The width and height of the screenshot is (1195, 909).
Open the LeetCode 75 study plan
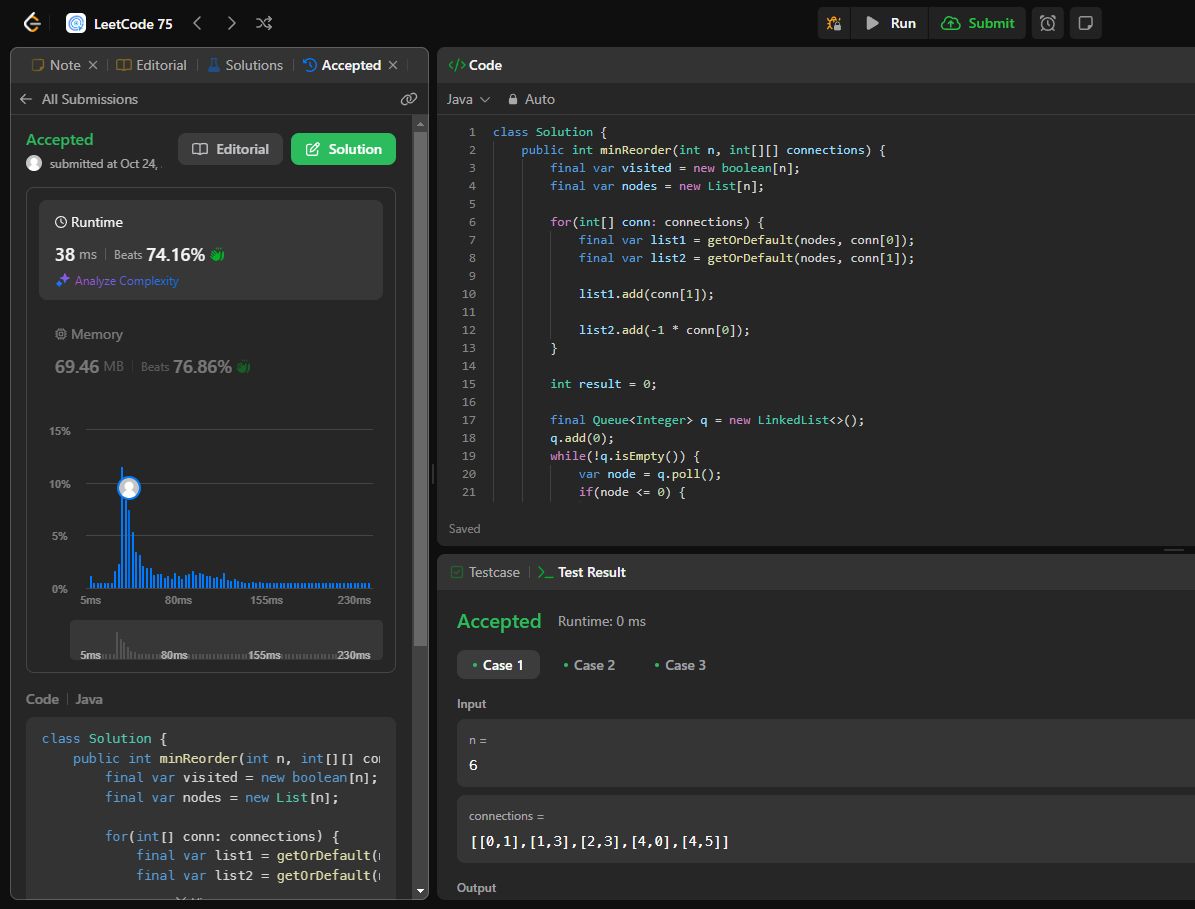tap(120, 24)
